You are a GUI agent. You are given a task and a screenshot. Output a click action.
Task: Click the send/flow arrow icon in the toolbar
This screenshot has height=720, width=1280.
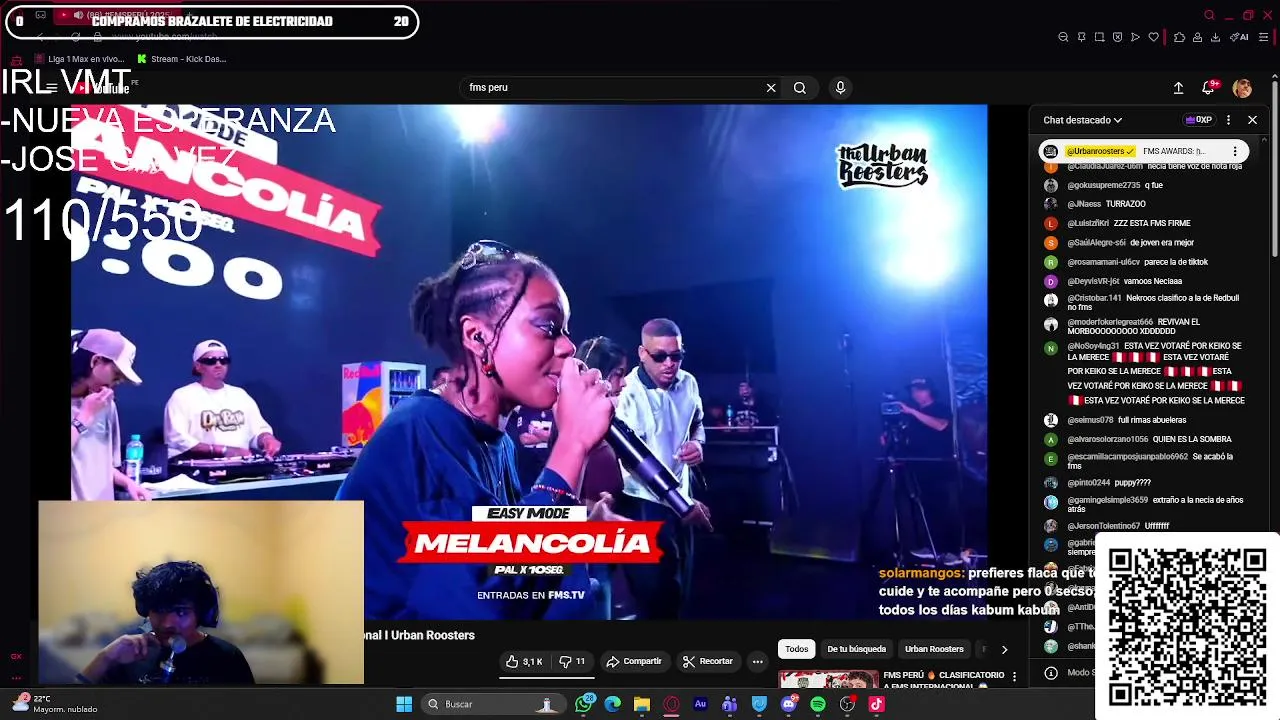click(x=1135, y=37)
